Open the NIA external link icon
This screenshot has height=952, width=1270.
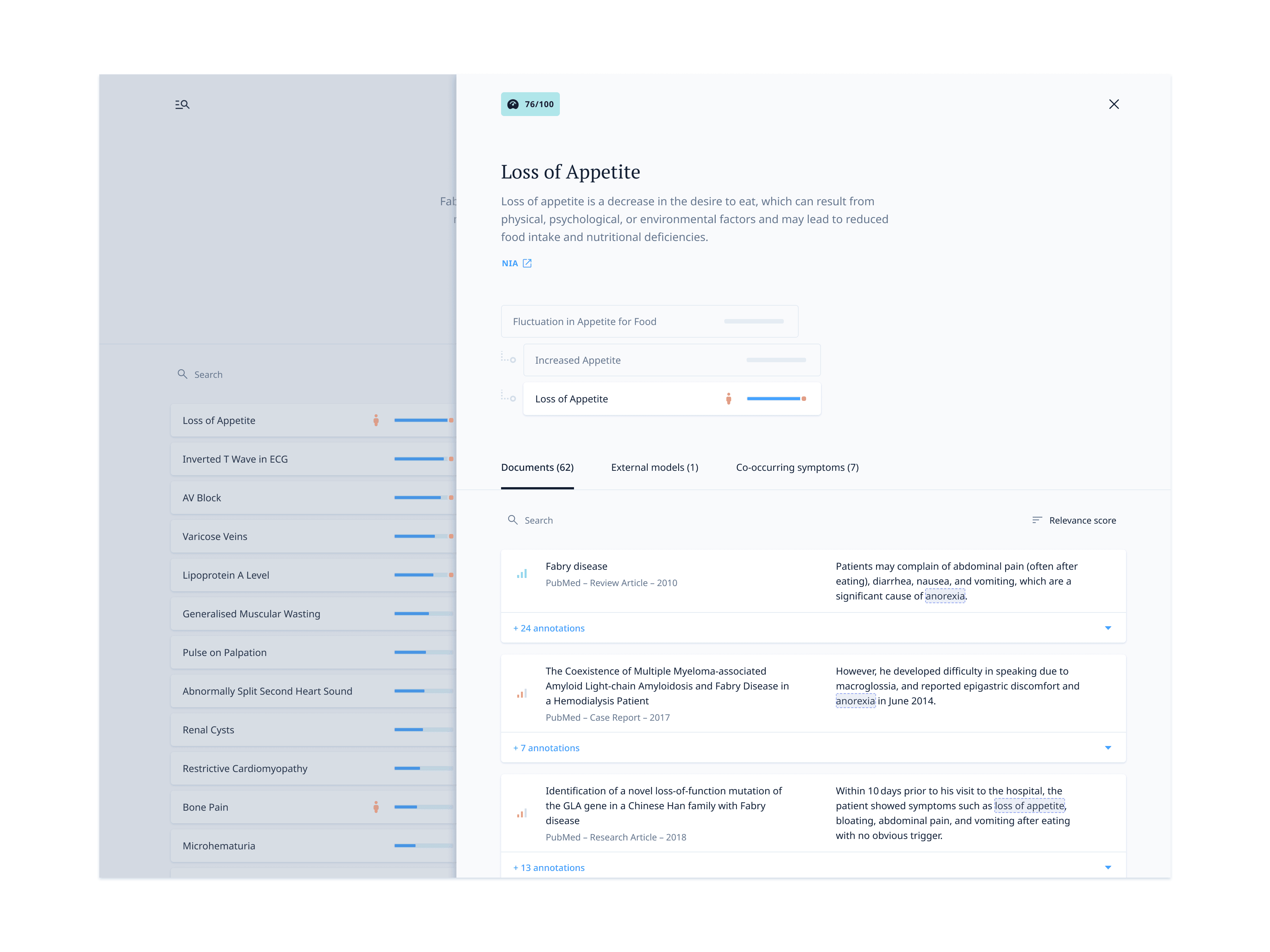527,263
